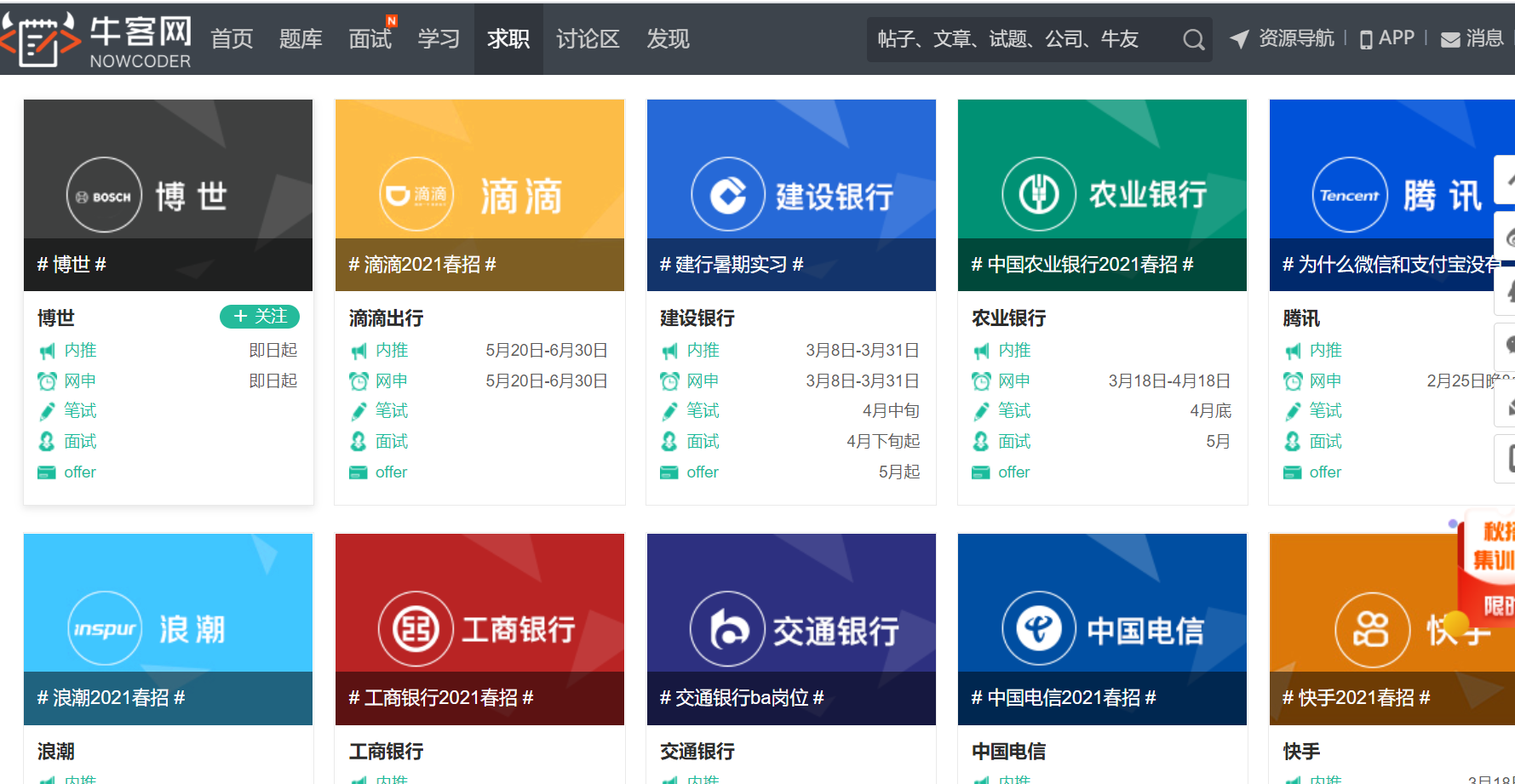Select the 求职 nav tab
Viewport: 1515px width, 784px height.
[508, 39]
